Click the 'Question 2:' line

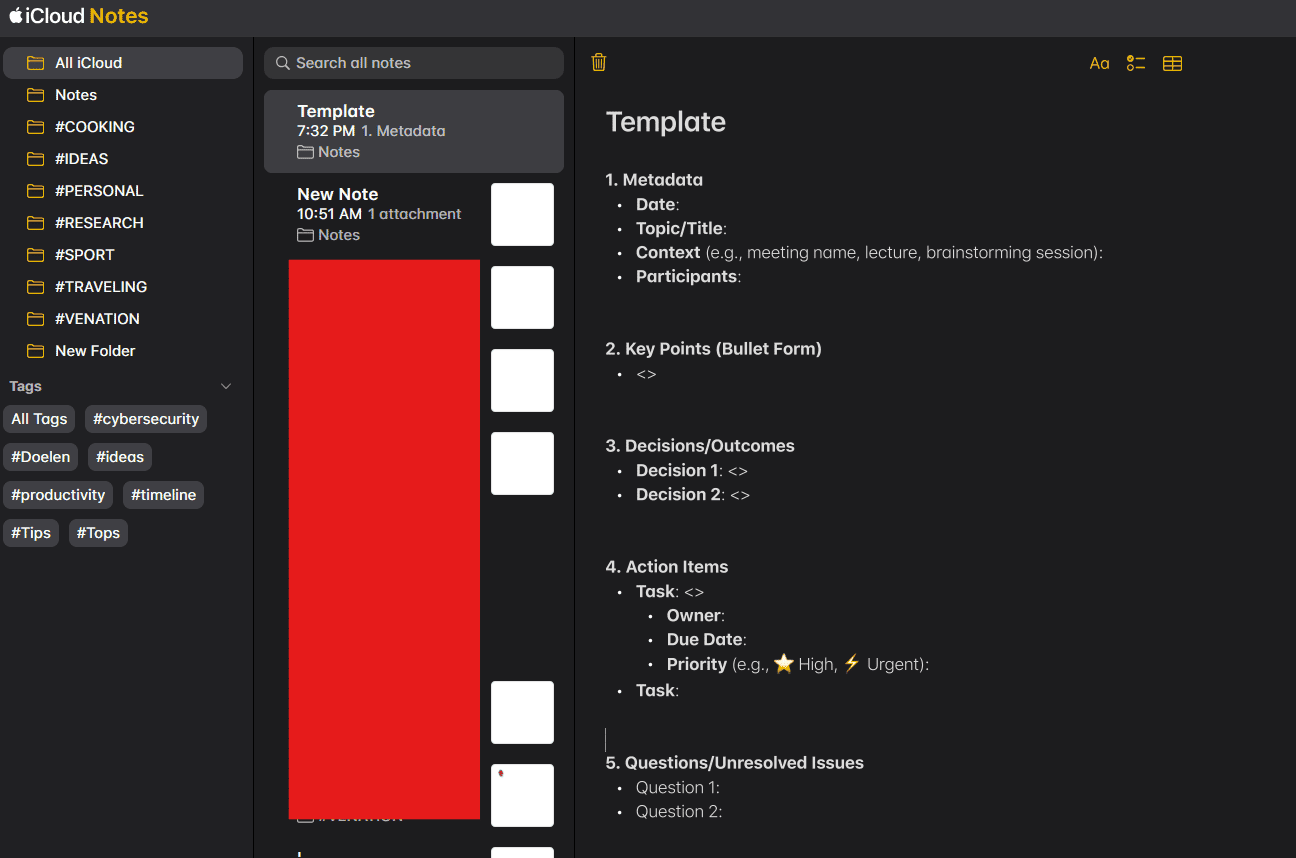point(679,811)
